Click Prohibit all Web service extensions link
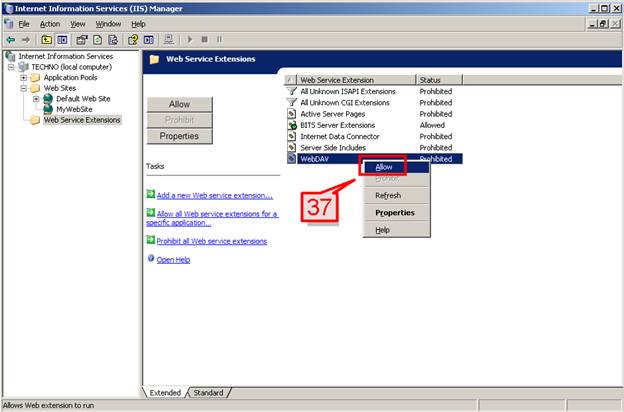Image resolution: width=624 pixels, height=412 pixels. point(211,241)
